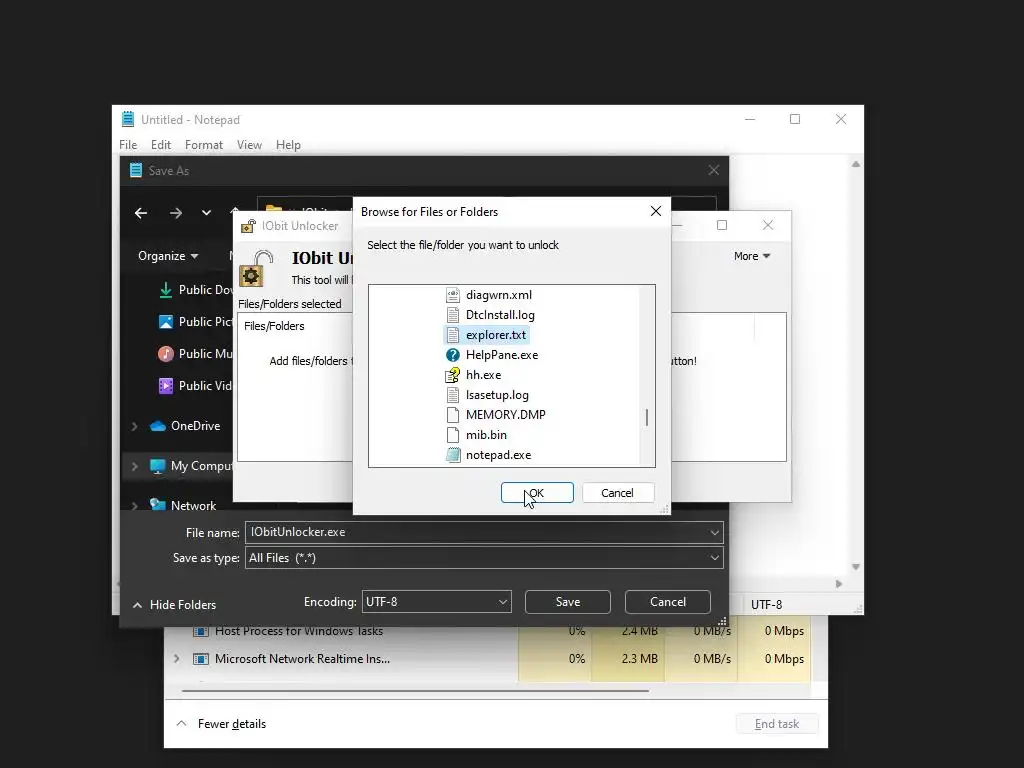
Task: Click Task Manager horizontal scrollbar
Action: coord(415,690)
